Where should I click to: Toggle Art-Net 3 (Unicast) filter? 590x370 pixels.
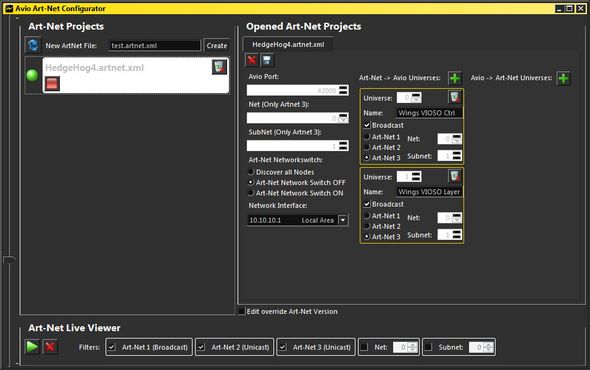click(x=283, y=347)
